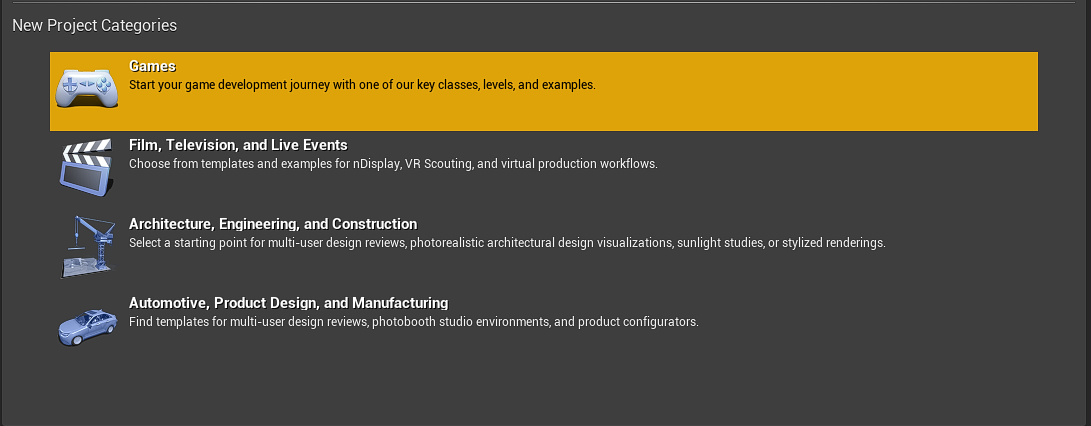Click the film clapperboard icon

pos(87,167)
